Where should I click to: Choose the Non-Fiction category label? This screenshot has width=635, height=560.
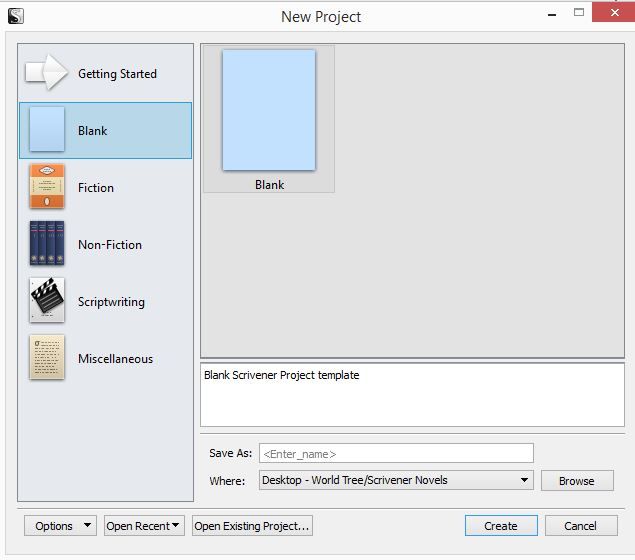tap(110, 245)
